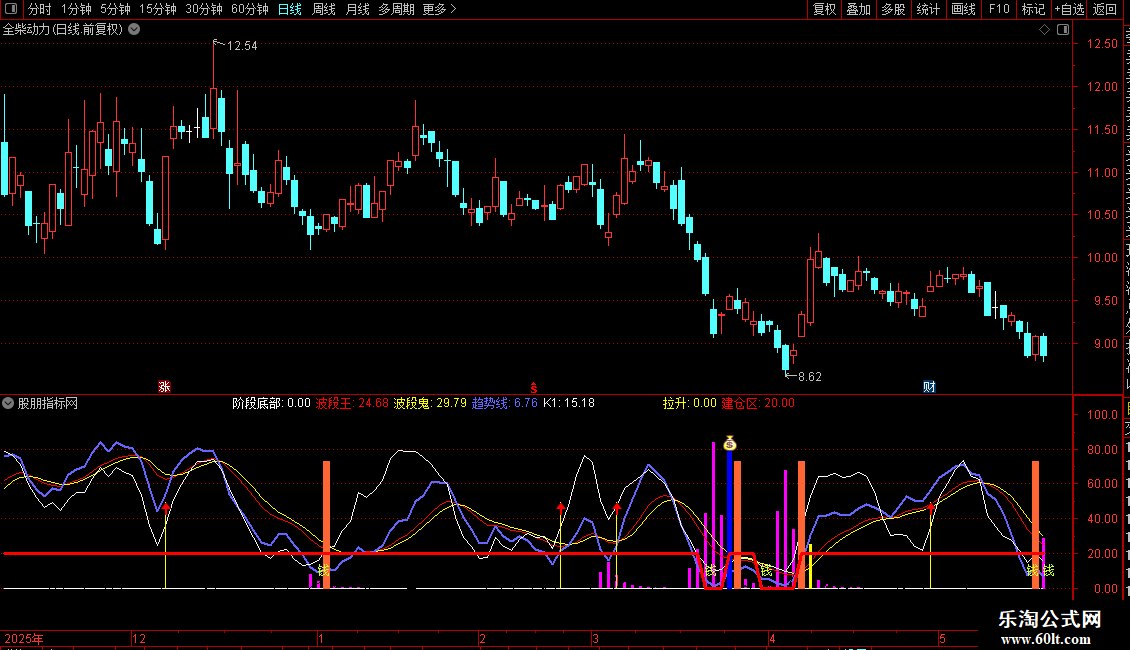Switch to the 日线 daily chart

click(x=290, y=9)
